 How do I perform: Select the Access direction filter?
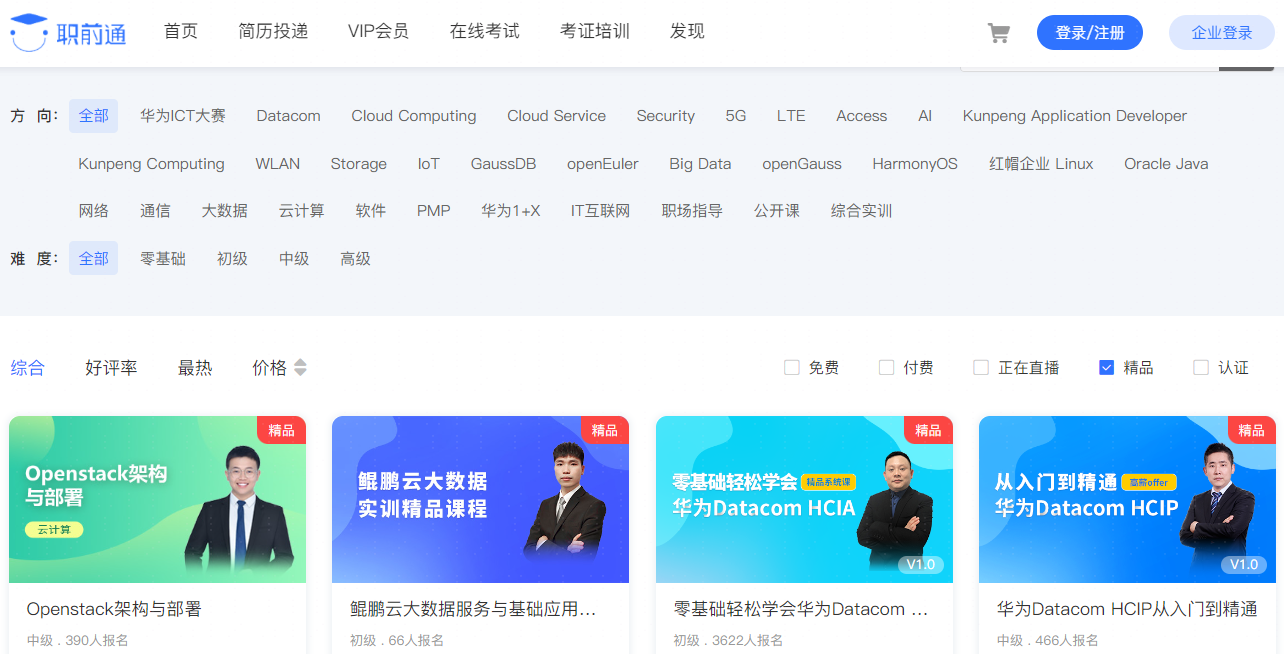pyautogui.click(x=861, y=116)
